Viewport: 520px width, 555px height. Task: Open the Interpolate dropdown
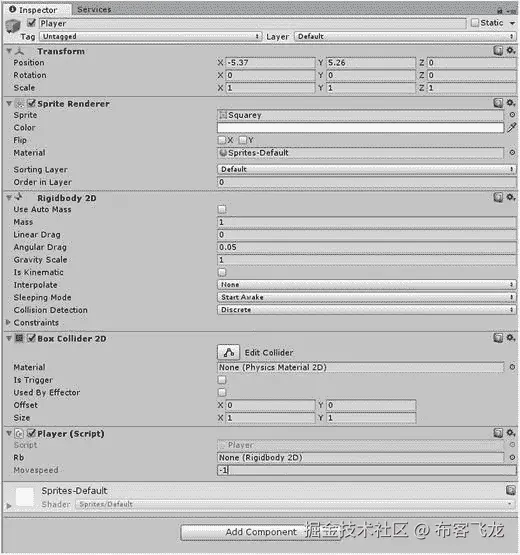pyautogui.click(x=367, y=285)
